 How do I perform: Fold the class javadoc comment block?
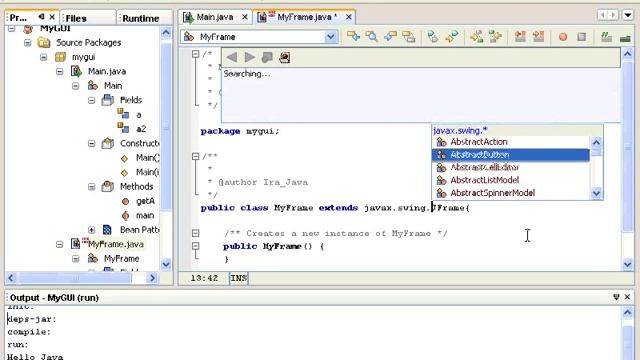click(196, 156)
